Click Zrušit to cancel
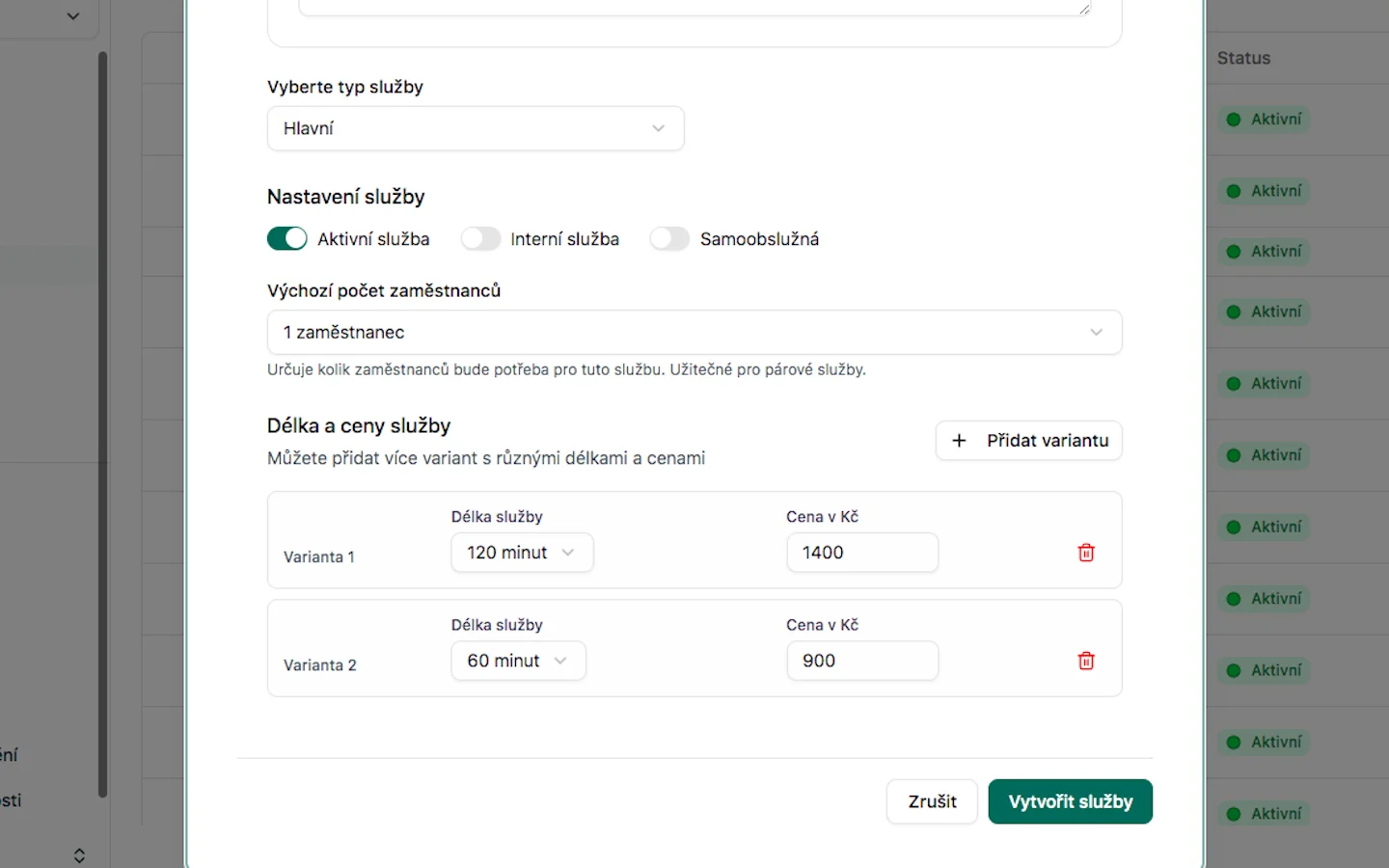The height and width of the screenshot is (868, 1389). (x=932, y=801)
